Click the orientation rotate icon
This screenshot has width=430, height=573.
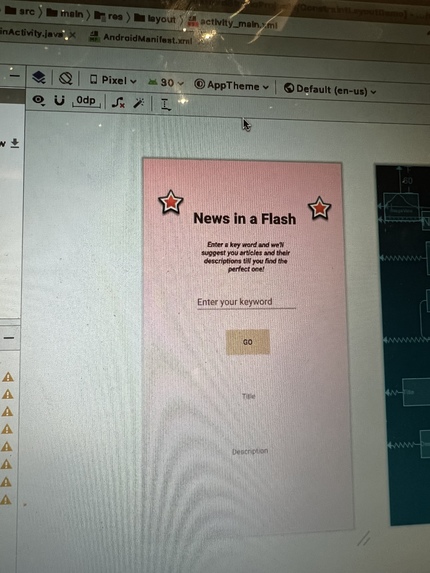pos(65,78)
